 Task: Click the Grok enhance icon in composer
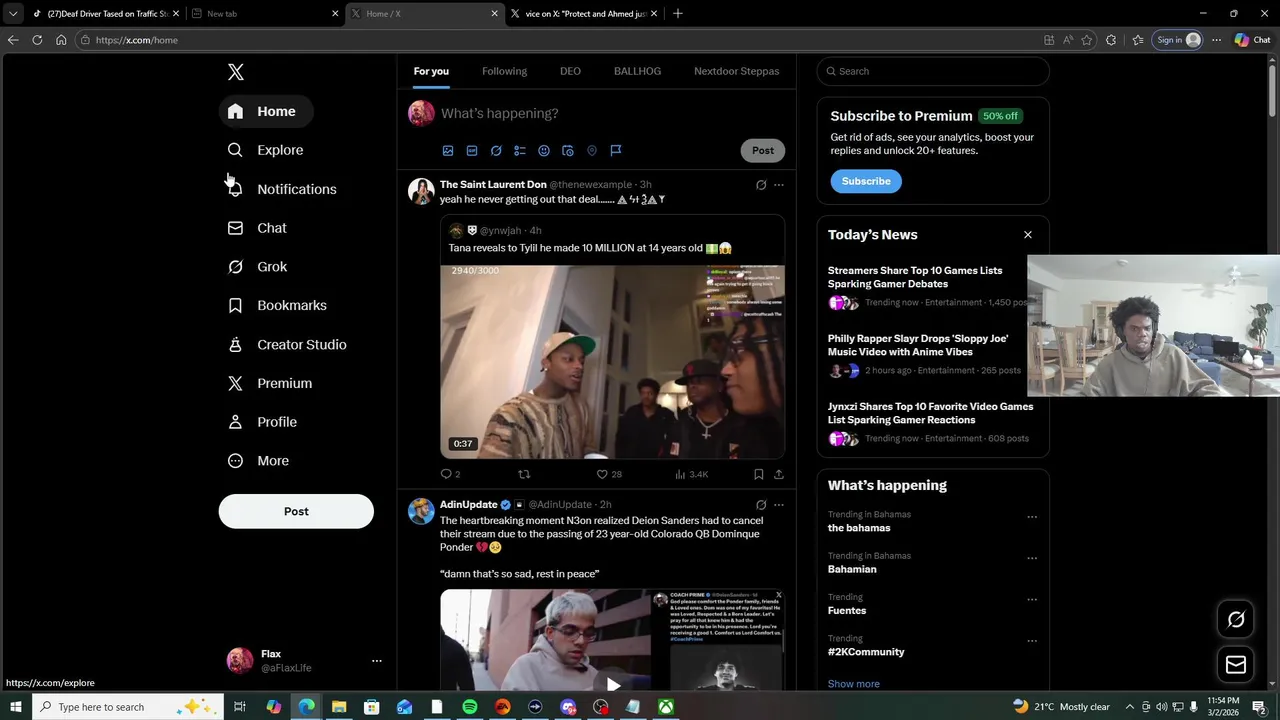(496, 150)
